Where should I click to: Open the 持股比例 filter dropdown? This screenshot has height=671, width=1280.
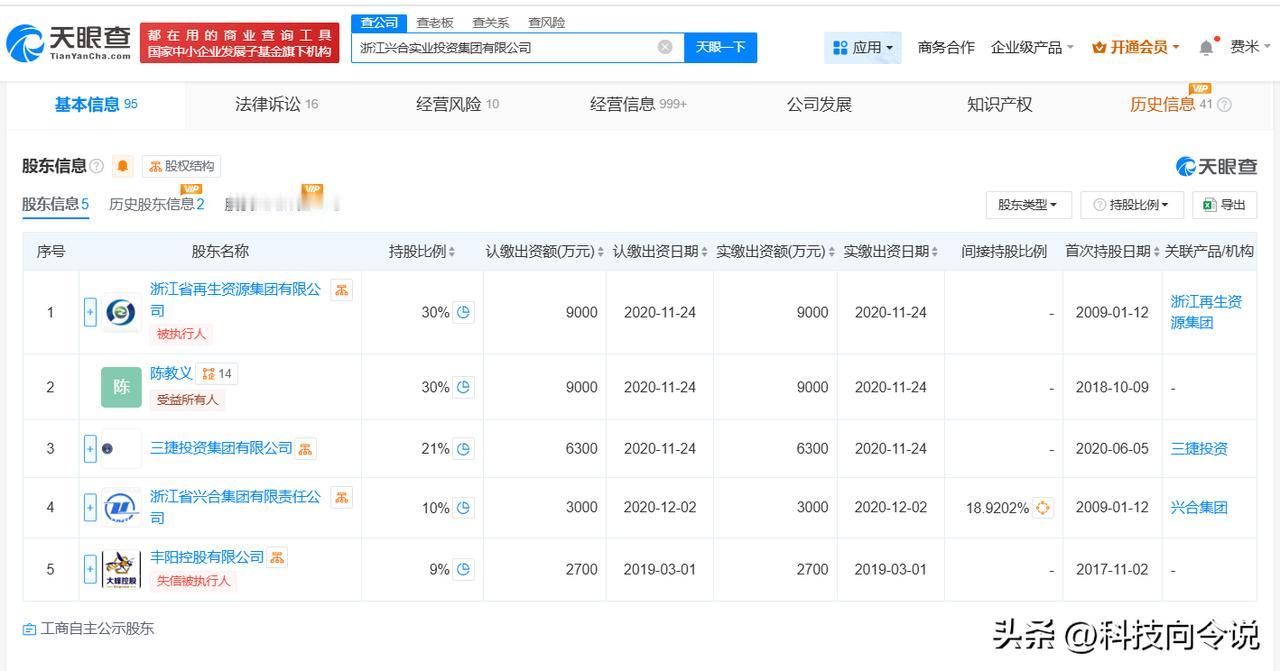(1132, 205)
